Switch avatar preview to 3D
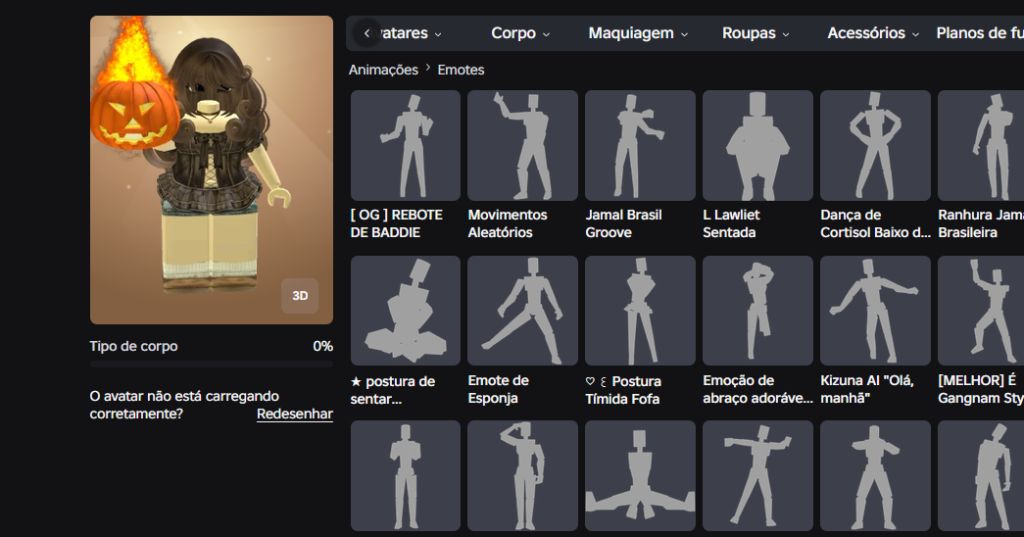The height and width of the screenshot is (537, 1024). [x=300, y=296]
